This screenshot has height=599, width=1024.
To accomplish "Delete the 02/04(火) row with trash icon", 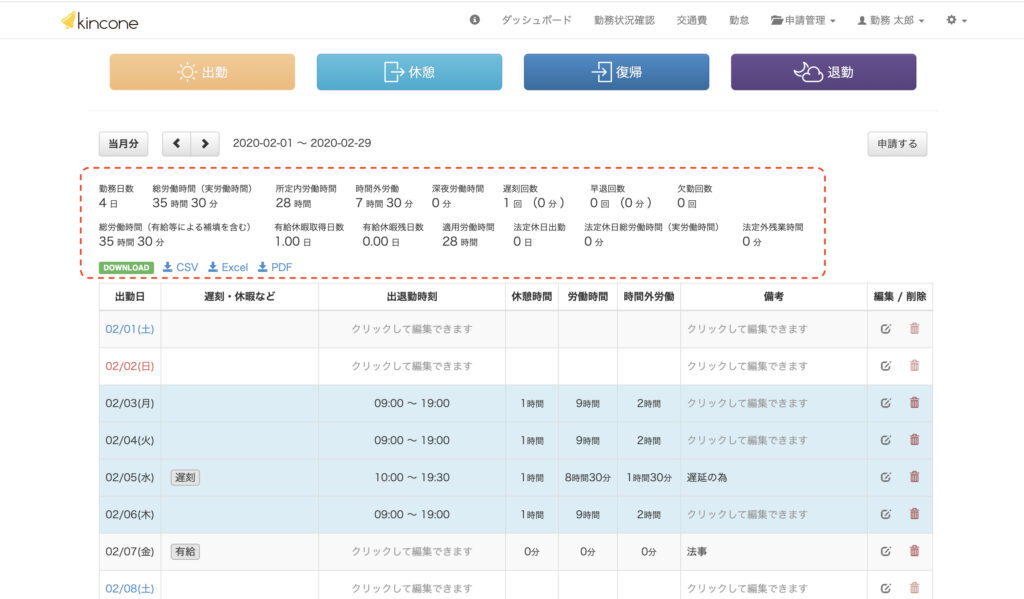I will coord(914,440).
